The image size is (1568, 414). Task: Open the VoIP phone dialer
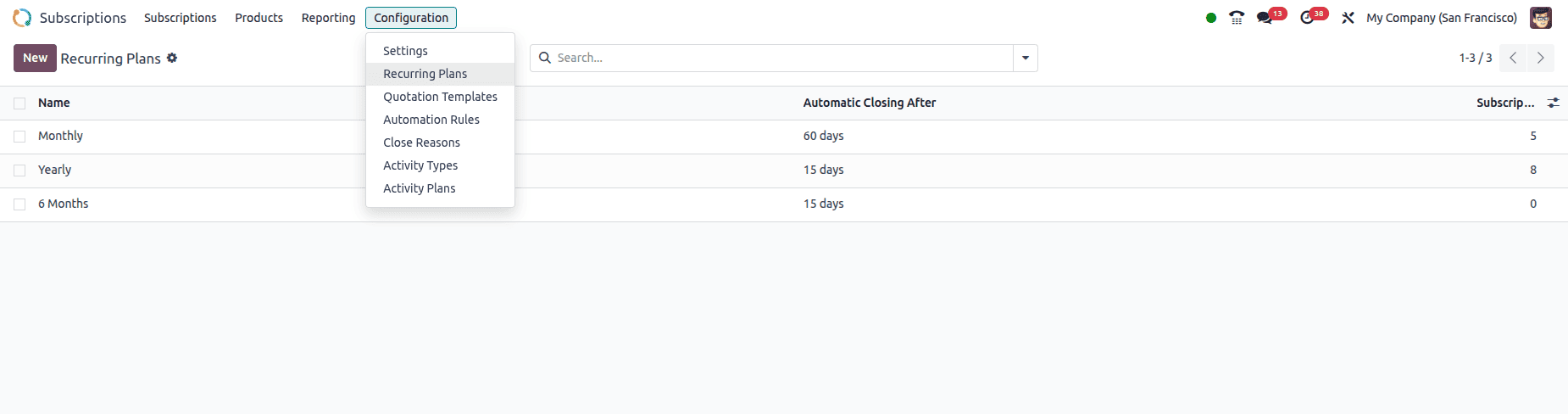point(1237,18)
